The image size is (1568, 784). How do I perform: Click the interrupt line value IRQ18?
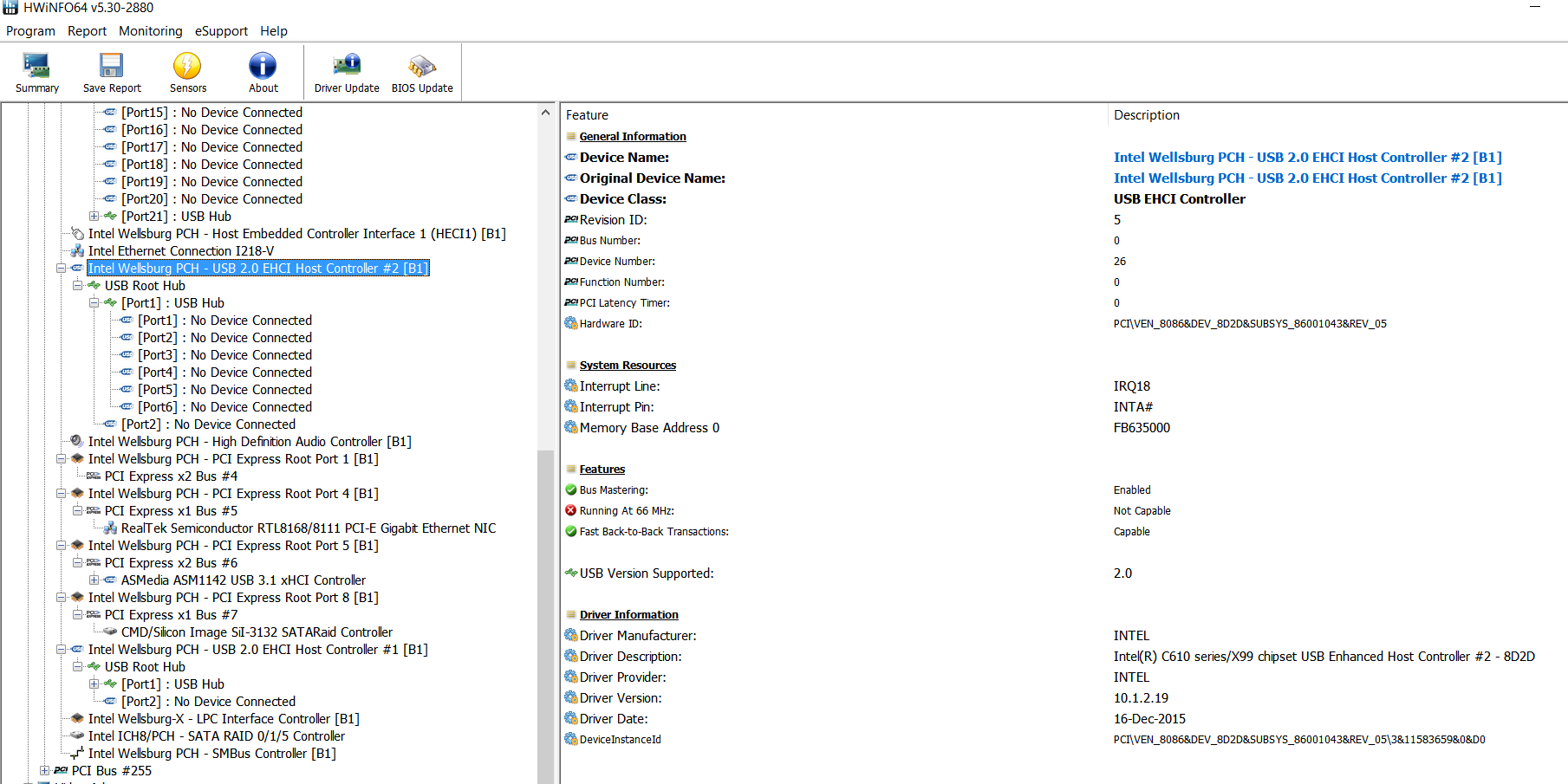1132,386
